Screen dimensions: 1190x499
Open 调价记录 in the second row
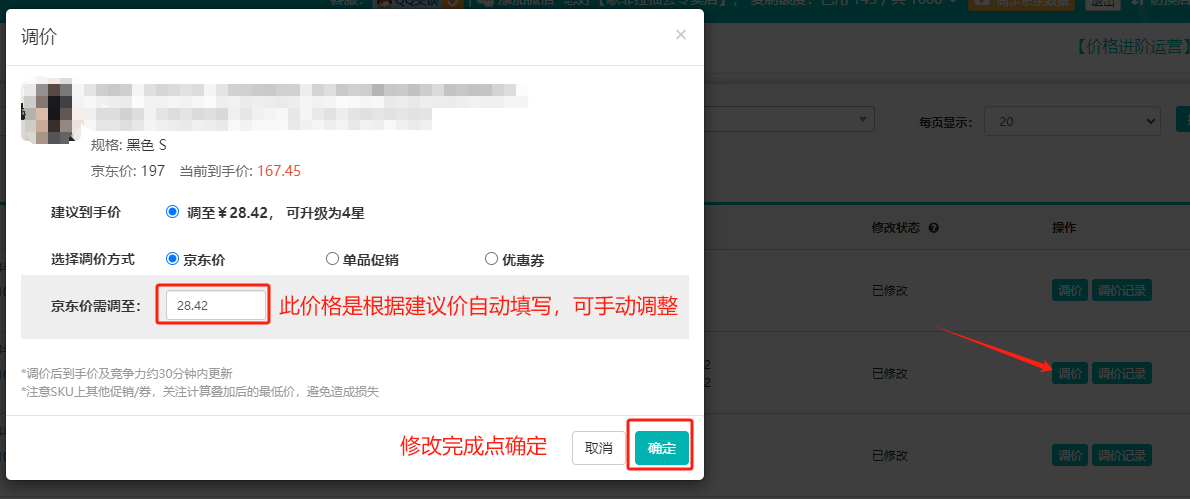tap(1121, 373)
